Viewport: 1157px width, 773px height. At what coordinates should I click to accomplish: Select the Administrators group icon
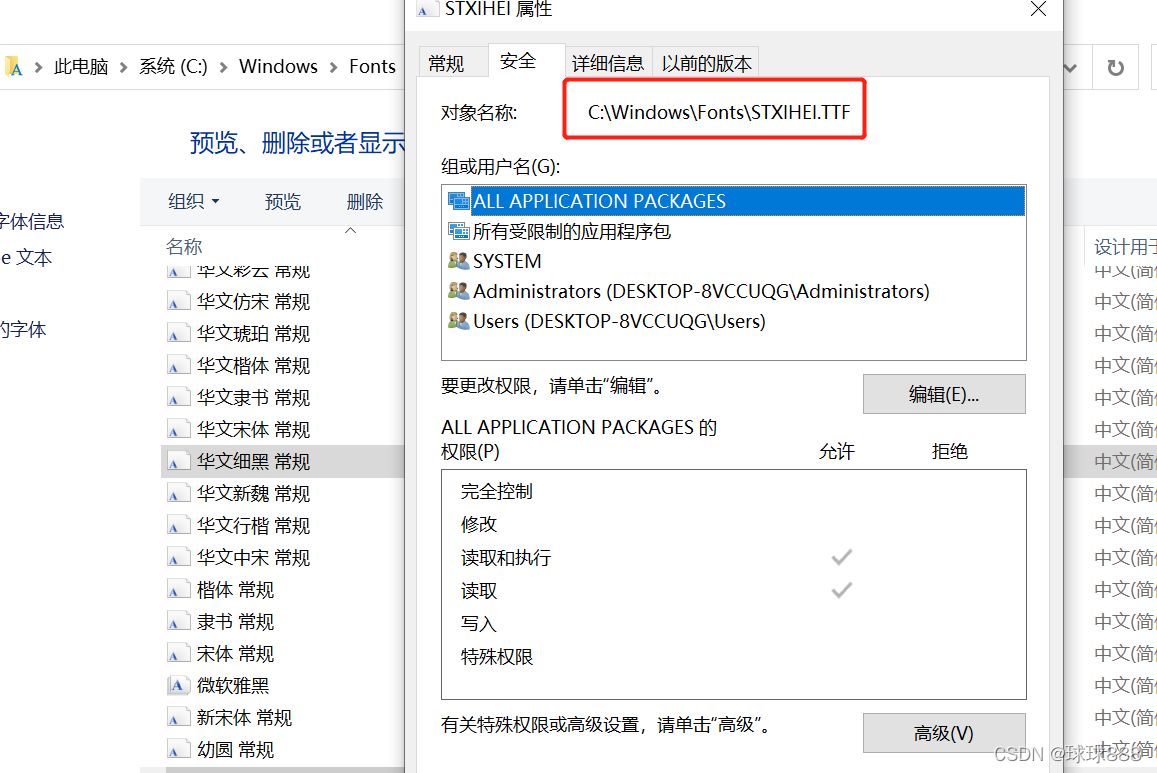(458, 291)
